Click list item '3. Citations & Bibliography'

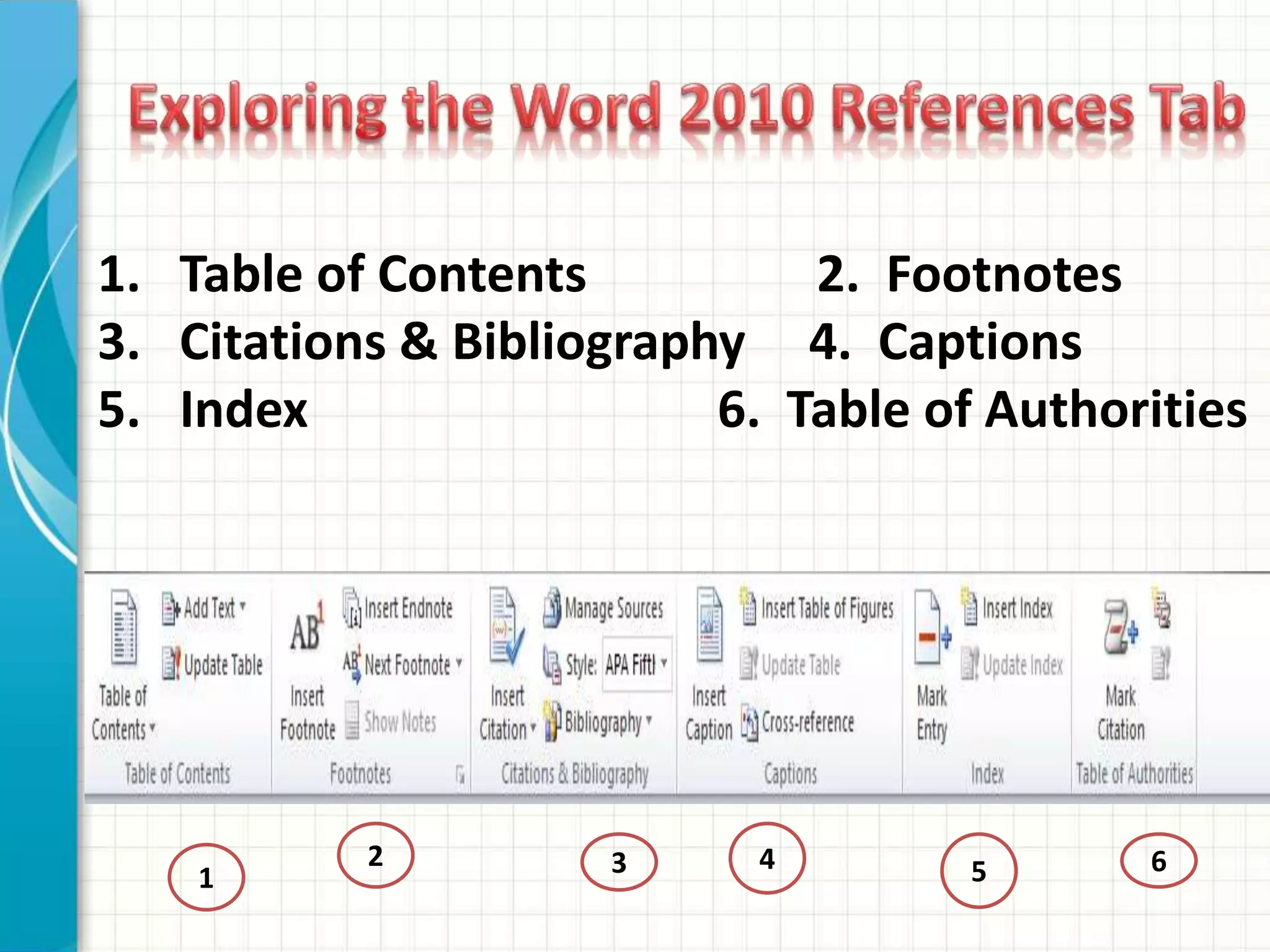coord(422,343)
